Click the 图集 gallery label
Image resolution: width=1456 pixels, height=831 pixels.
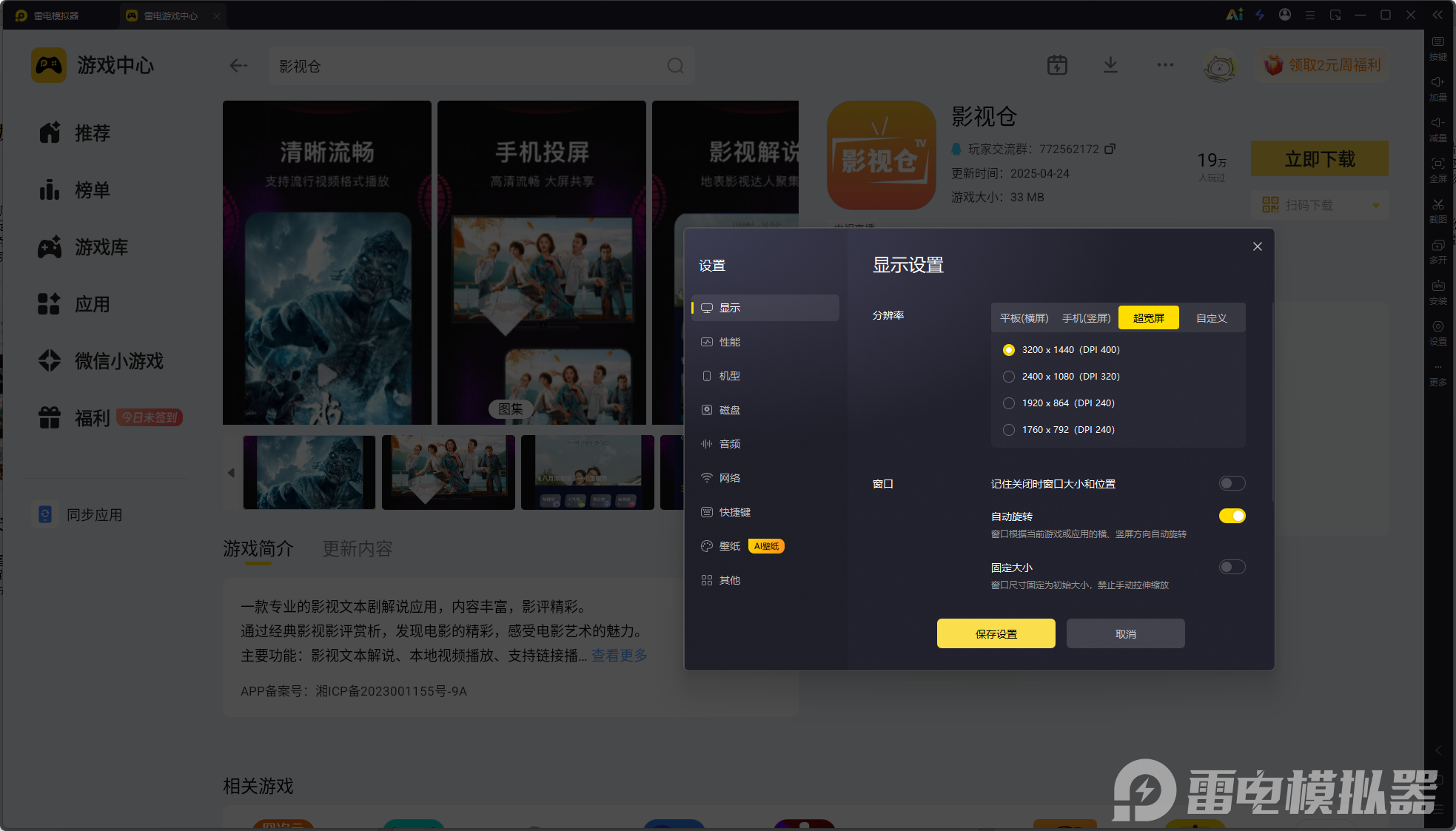tap(511, 409)
